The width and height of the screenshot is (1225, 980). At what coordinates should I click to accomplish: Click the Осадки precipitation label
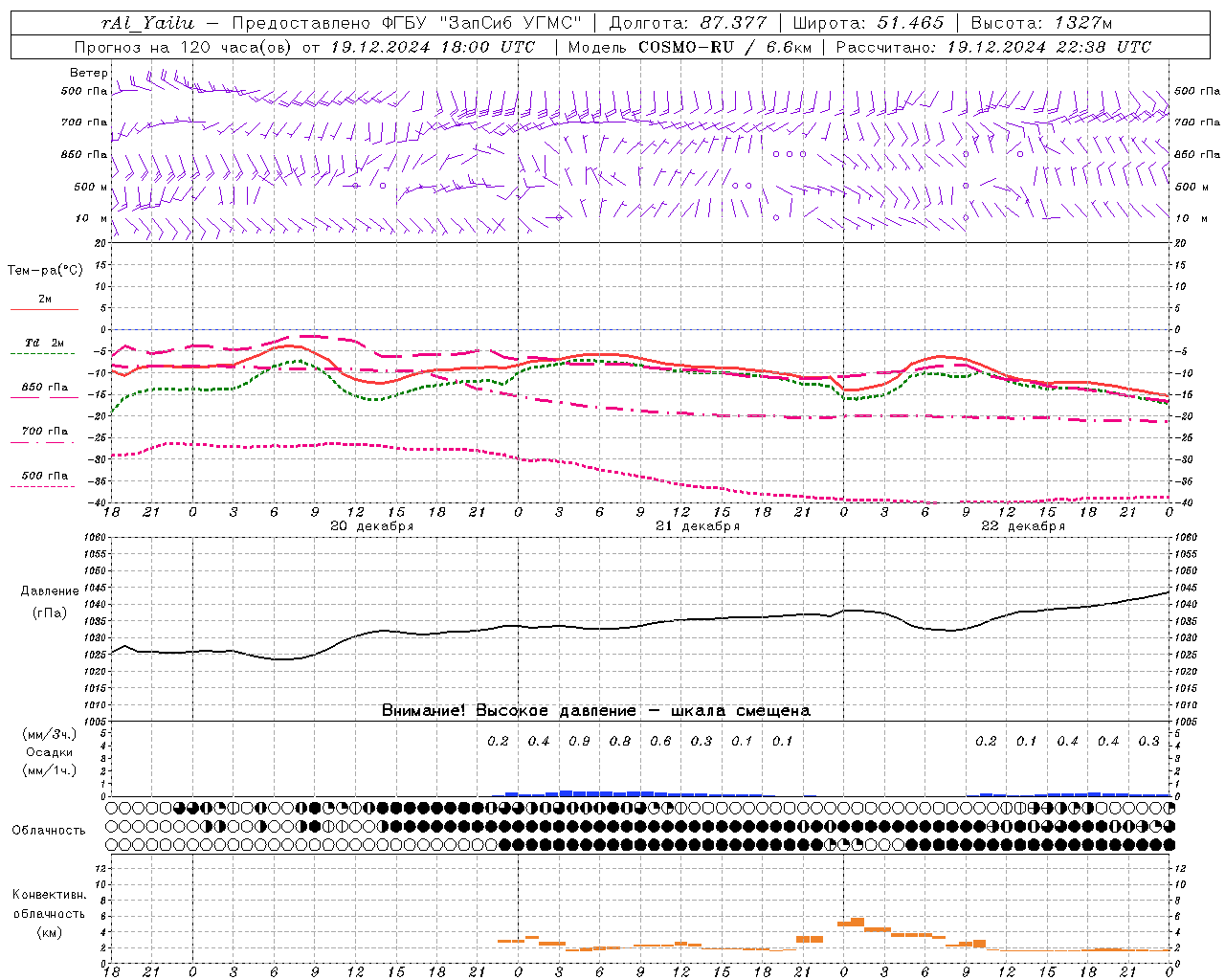tap(50, 752)
